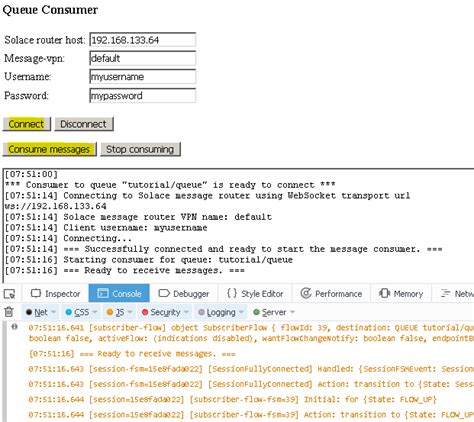Expand the Logging filter dropdown arrow
Screen dimensions: 474x422
point(241,312)
